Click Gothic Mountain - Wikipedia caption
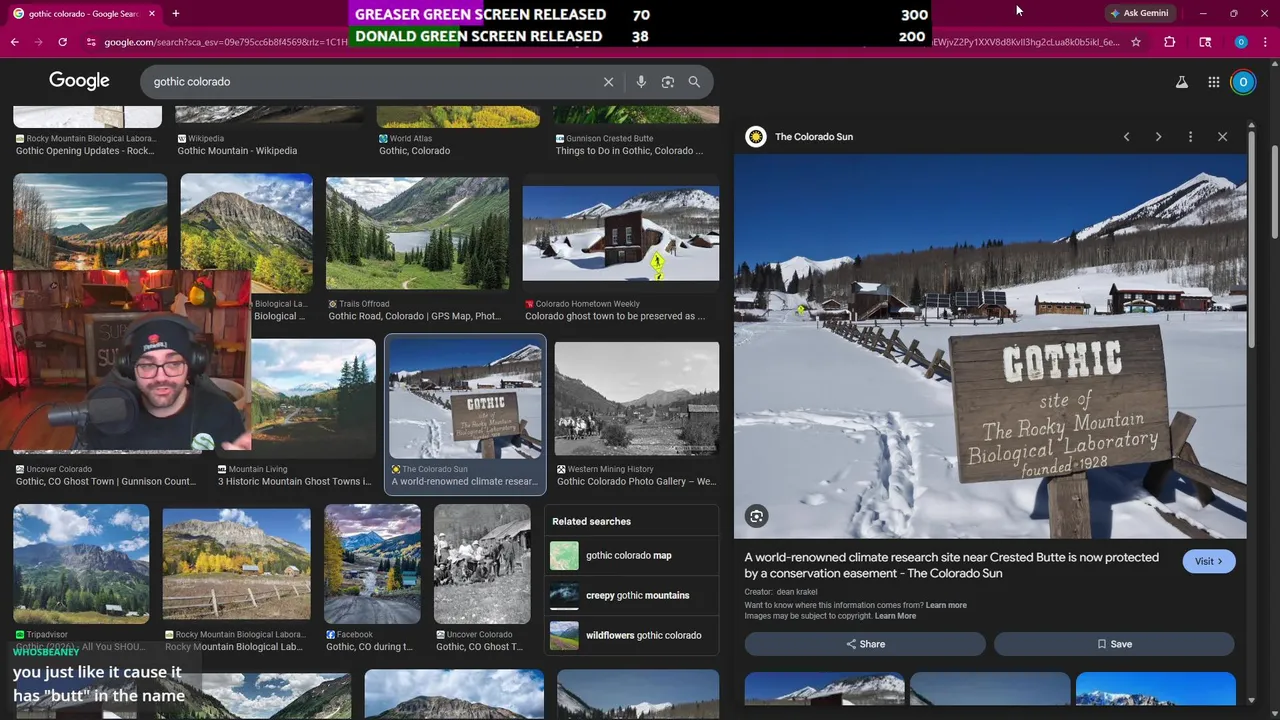The height and width of the screenshot is (720, 1280). tap(237, 151)
